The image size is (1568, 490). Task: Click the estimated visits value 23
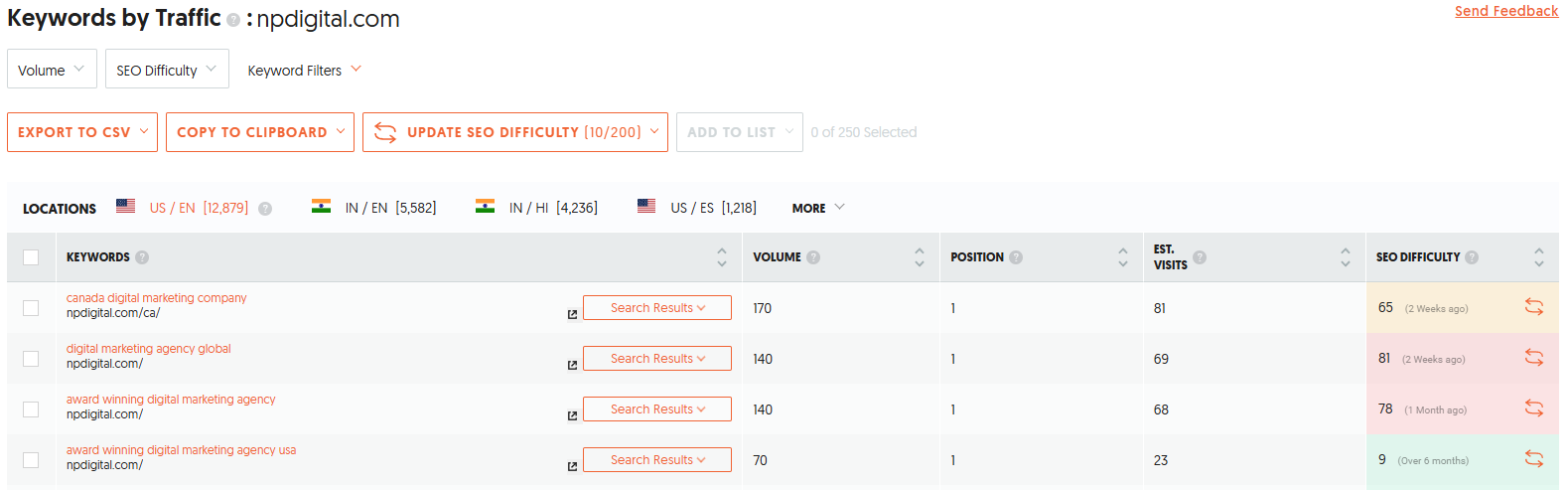click(x=1161, y=460)
